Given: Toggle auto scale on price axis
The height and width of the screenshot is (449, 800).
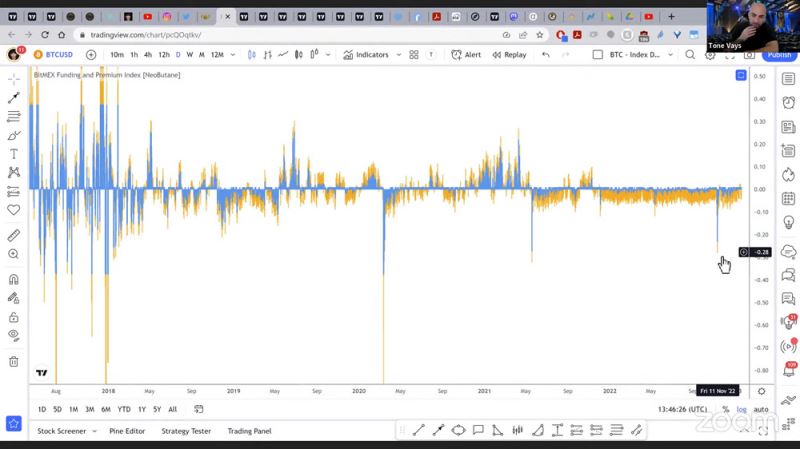Looking at the screenshot, I should click(x=761, y=409).
